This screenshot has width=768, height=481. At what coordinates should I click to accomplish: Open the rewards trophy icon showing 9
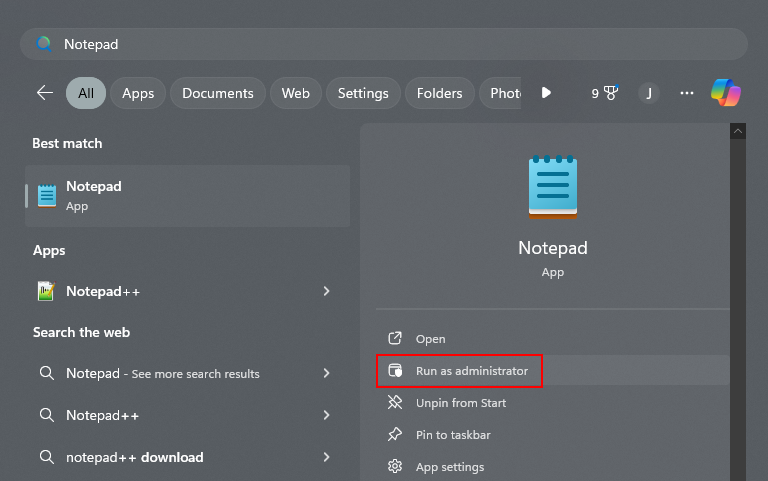[x=604, y=93]
